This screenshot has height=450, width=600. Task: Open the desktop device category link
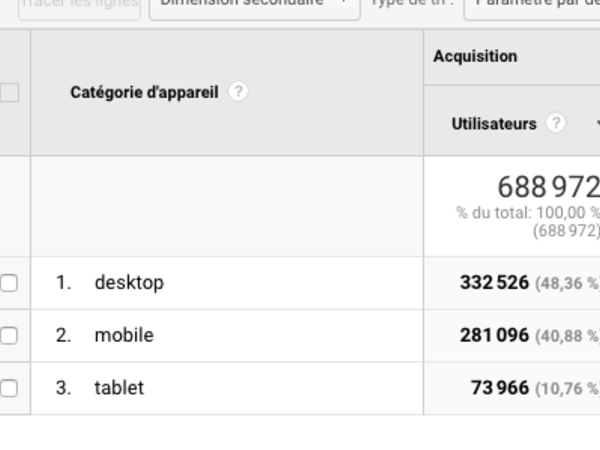click(129, 283)
